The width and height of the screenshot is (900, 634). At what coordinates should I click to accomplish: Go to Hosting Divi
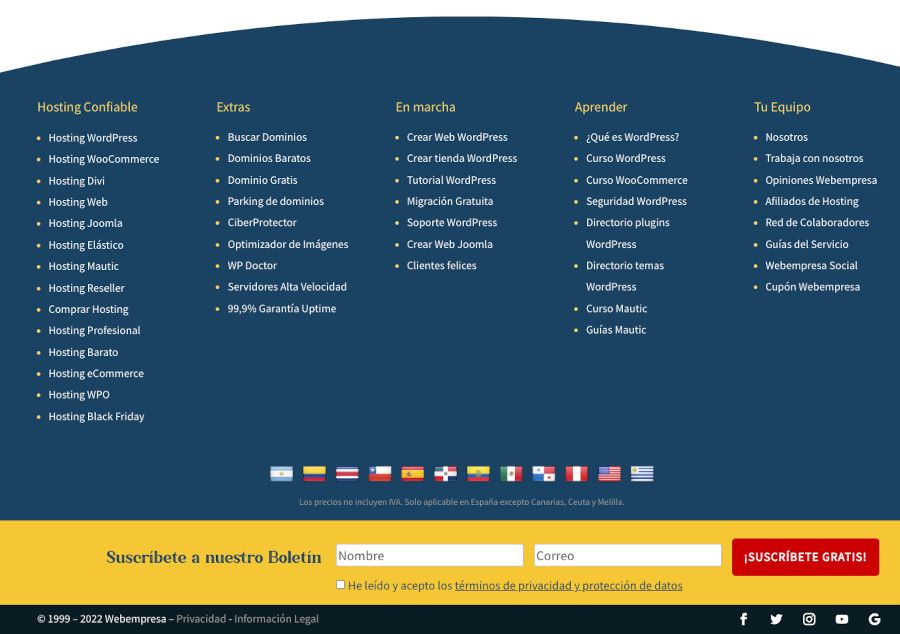[x=76, y=181]
